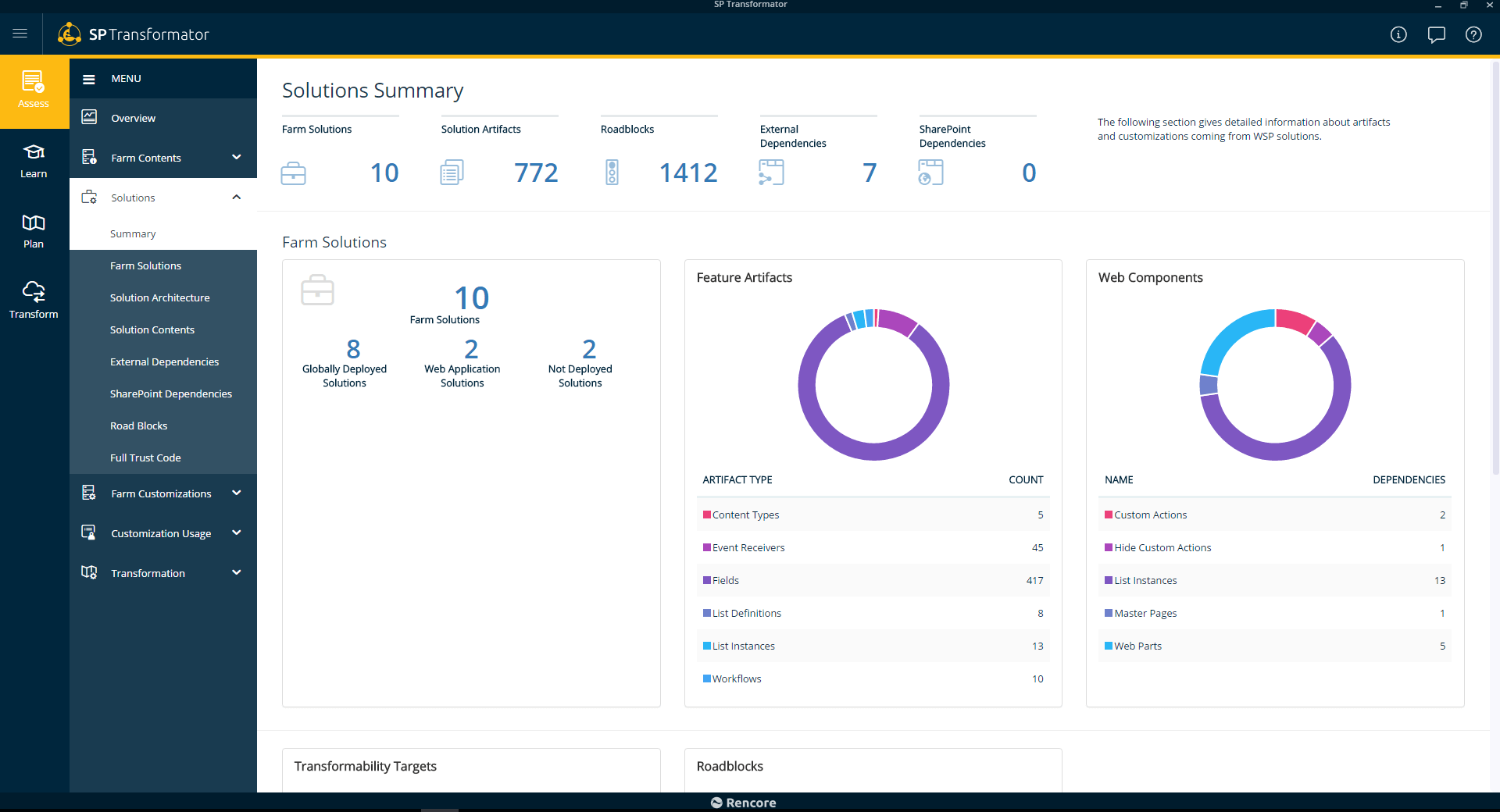Open the Overview menu item
Screen dimensions: 1500x812
[x=133, y=118]
